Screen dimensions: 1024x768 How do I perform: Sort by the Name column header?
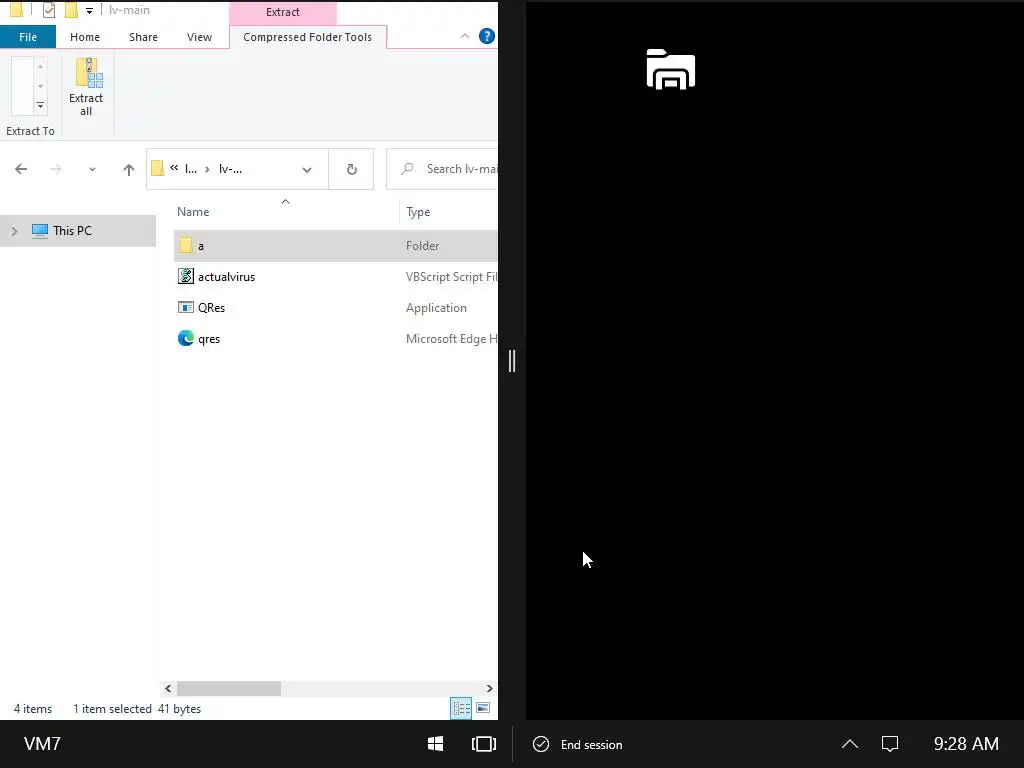tap(193, 212)
